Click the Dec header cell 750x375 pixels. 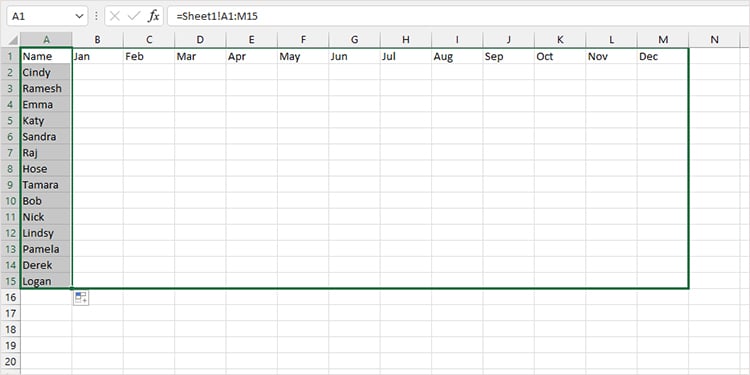pos(663,56)
